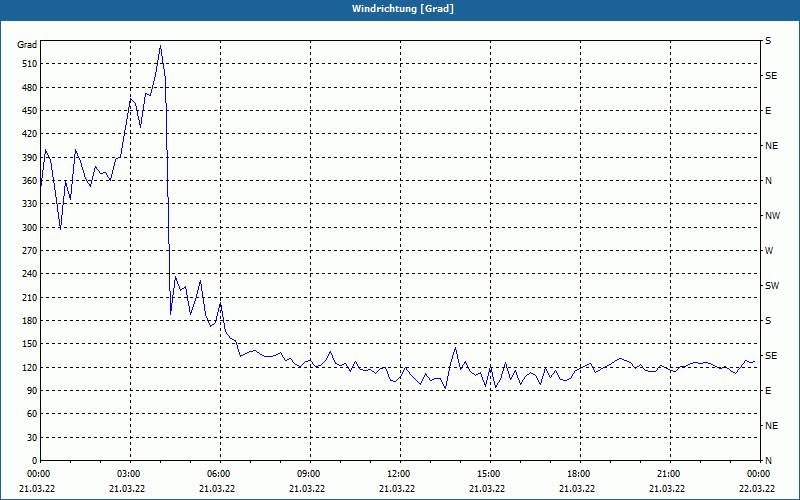Click the NW compass label

coord(772,216)
